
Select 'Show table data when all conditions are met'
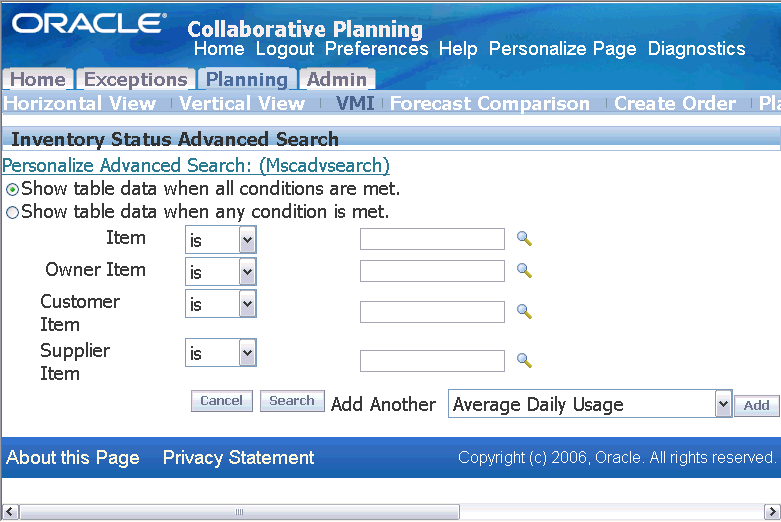pos(12,189)
